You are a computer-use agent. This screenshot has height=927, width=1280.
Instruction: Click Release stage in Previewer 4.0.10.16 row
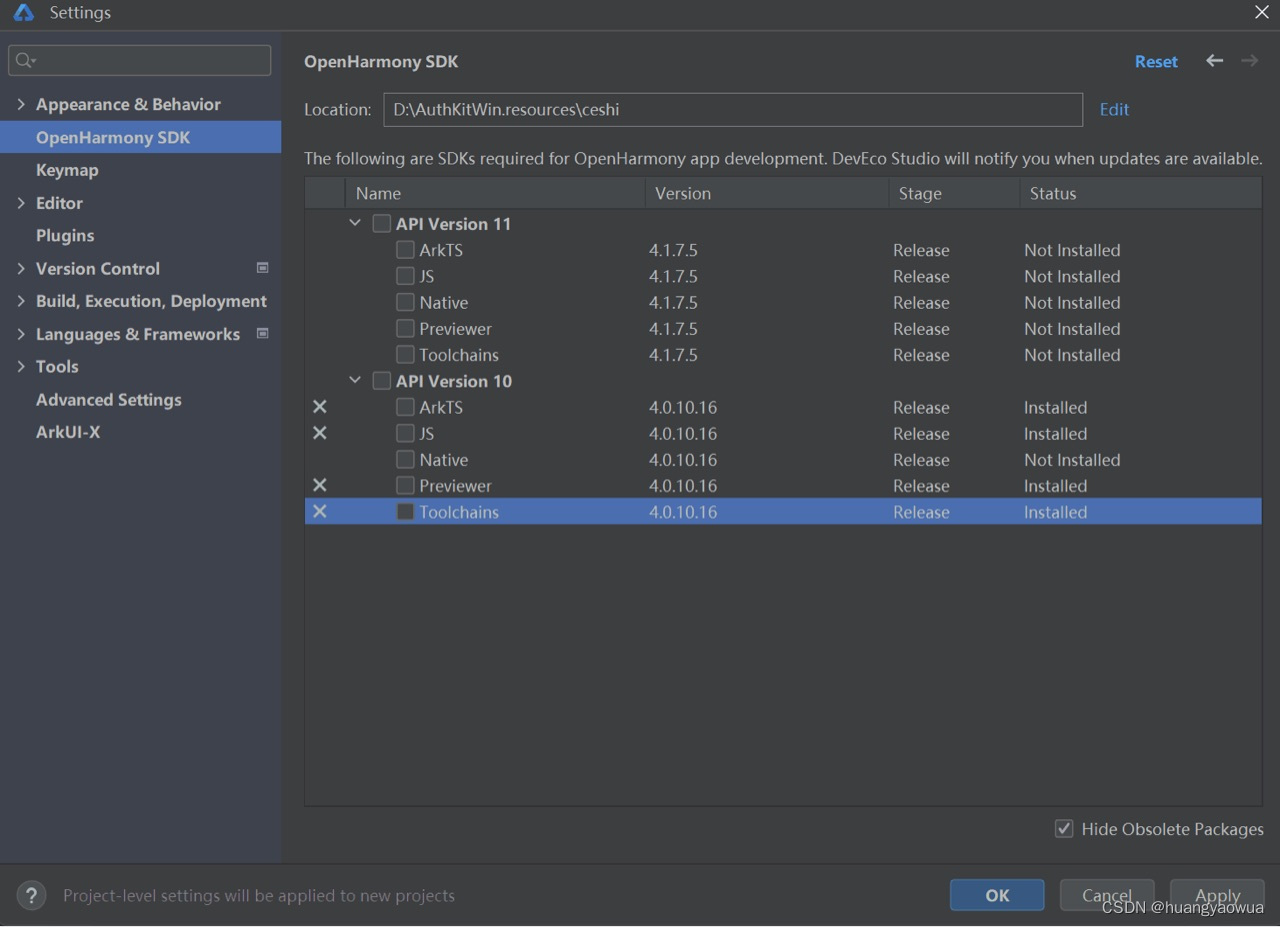[921, 485]
